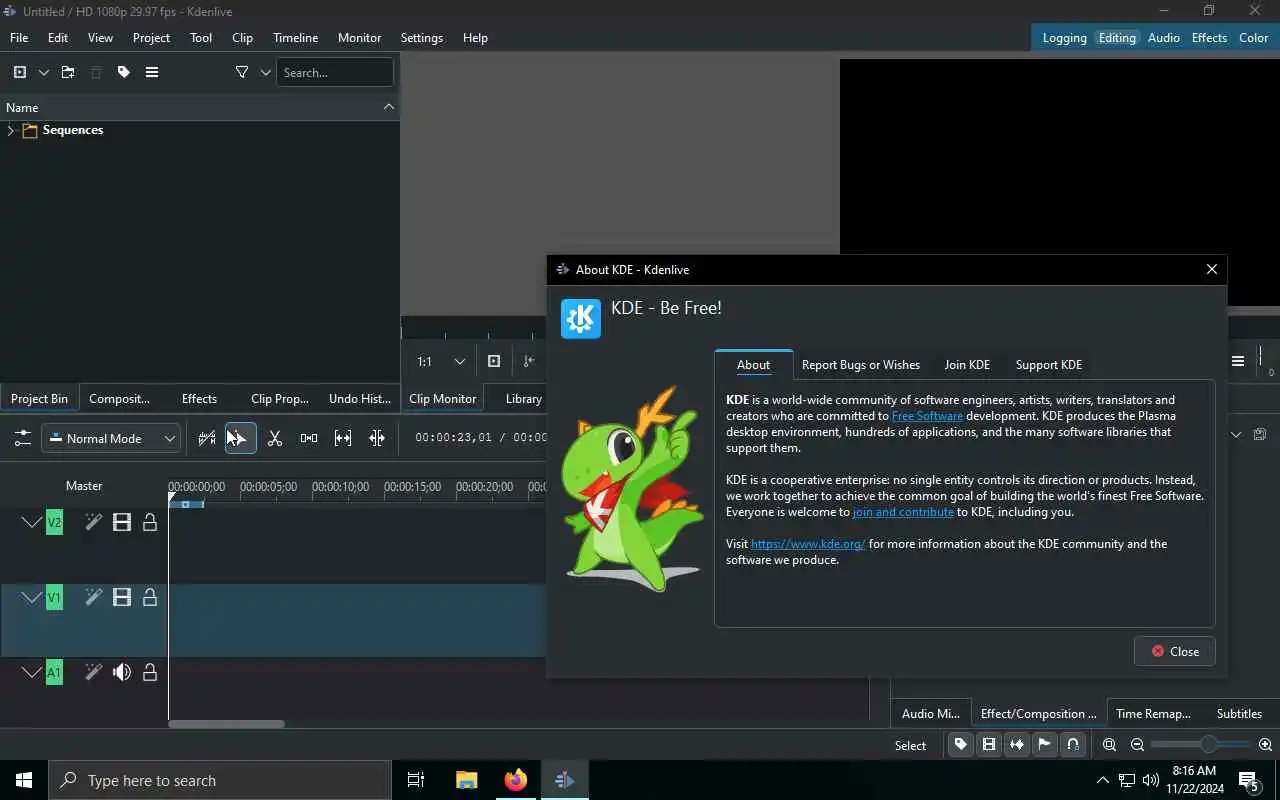
Task: Lock the V1 track
Action: click(x=150, y=597)
